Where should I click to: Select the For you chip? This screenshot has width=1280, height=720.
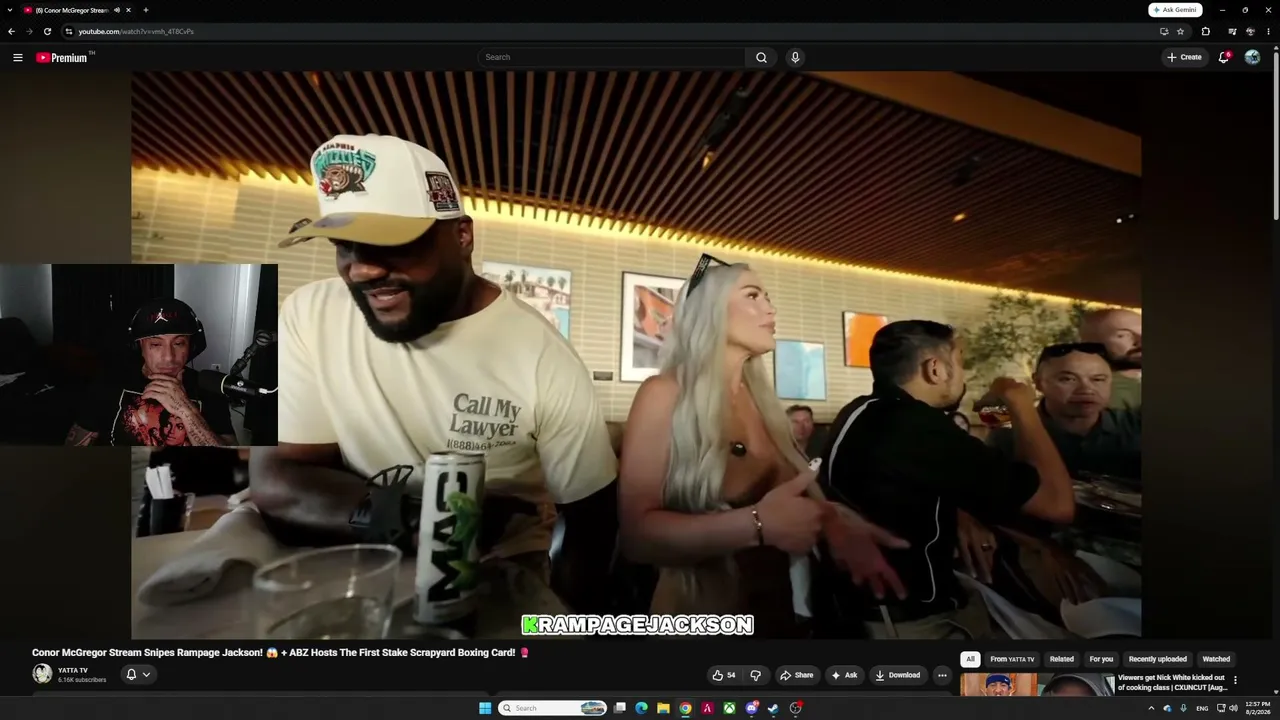pyautogui.click(x=1101, y=659)
